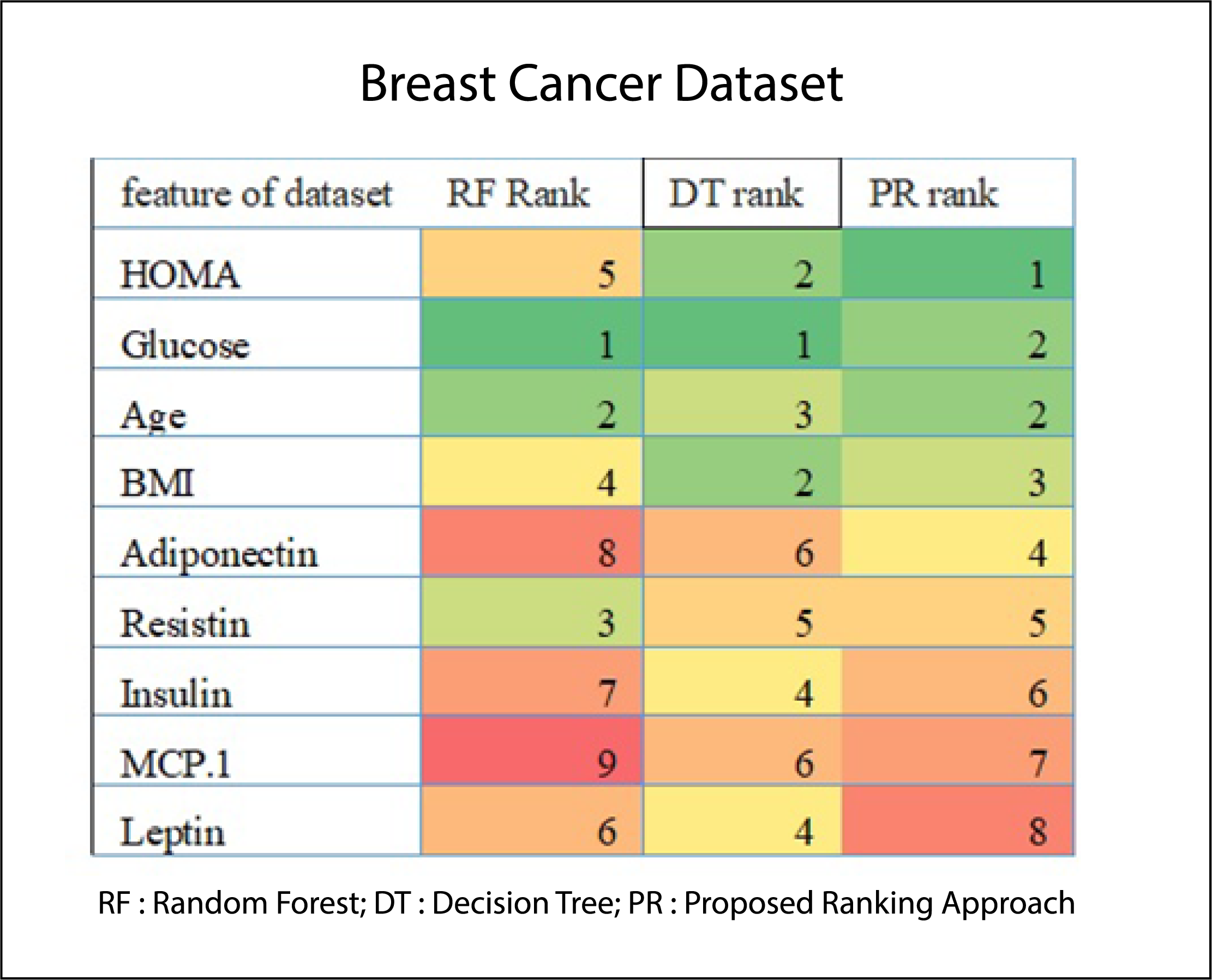Select the 'feature of dataset' column header

coord(256,193)
